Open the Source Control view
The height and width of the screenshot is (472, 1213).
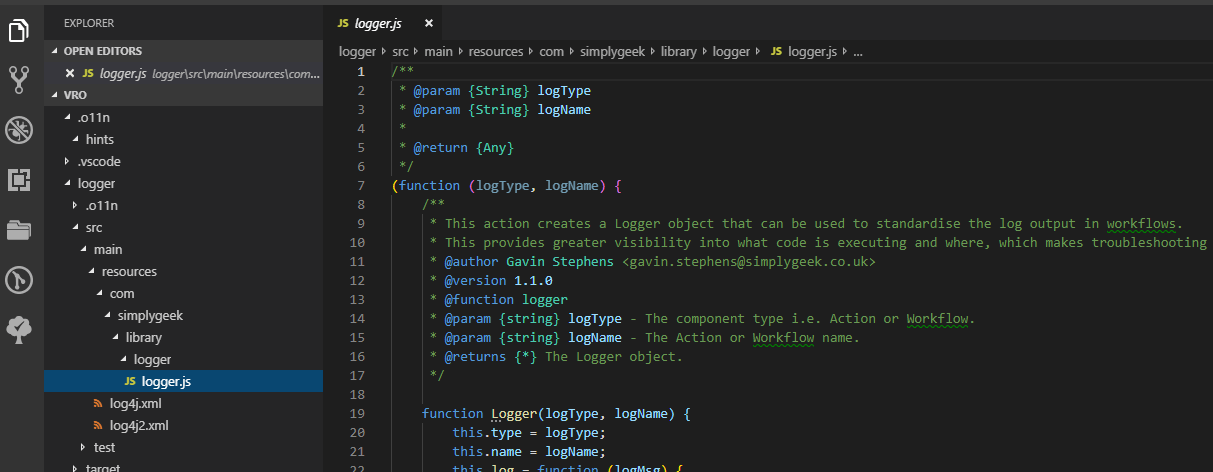pos(19,80)
